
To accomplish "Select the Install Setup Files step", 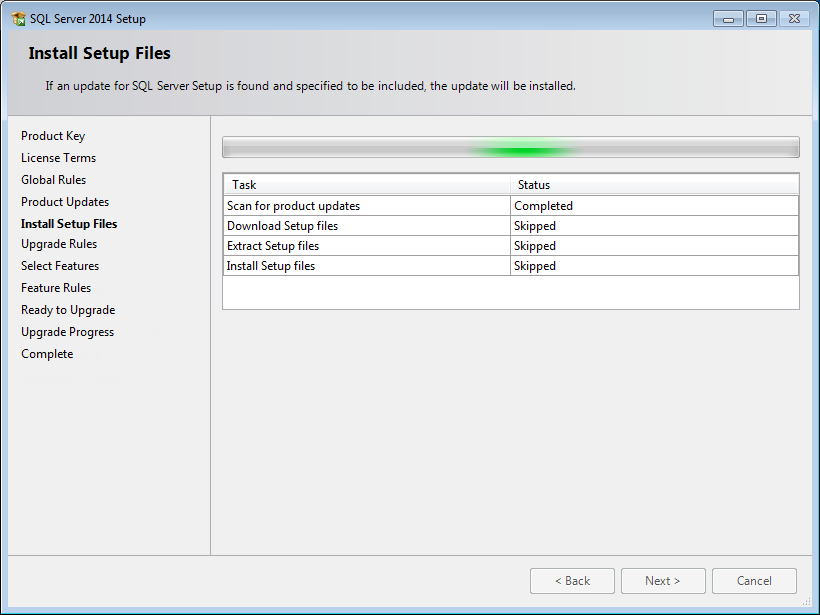I will point(69,224).
